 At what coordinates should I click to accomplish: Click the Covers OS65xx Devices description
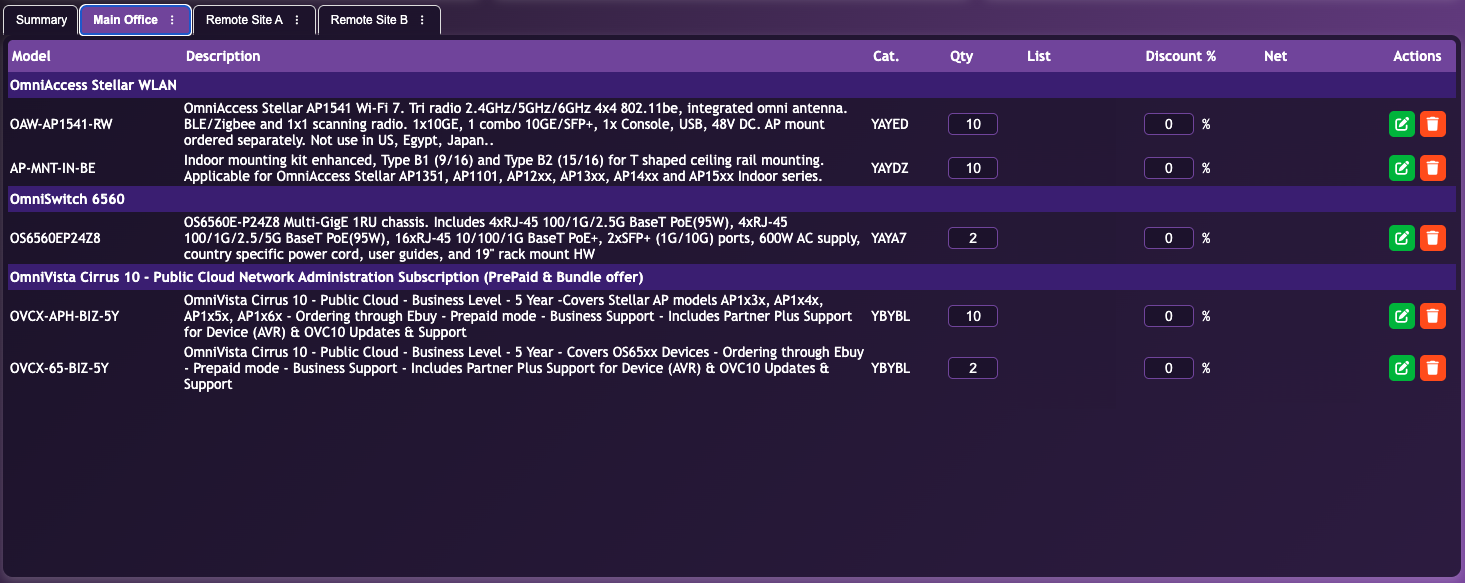click(x=524, y=368)
